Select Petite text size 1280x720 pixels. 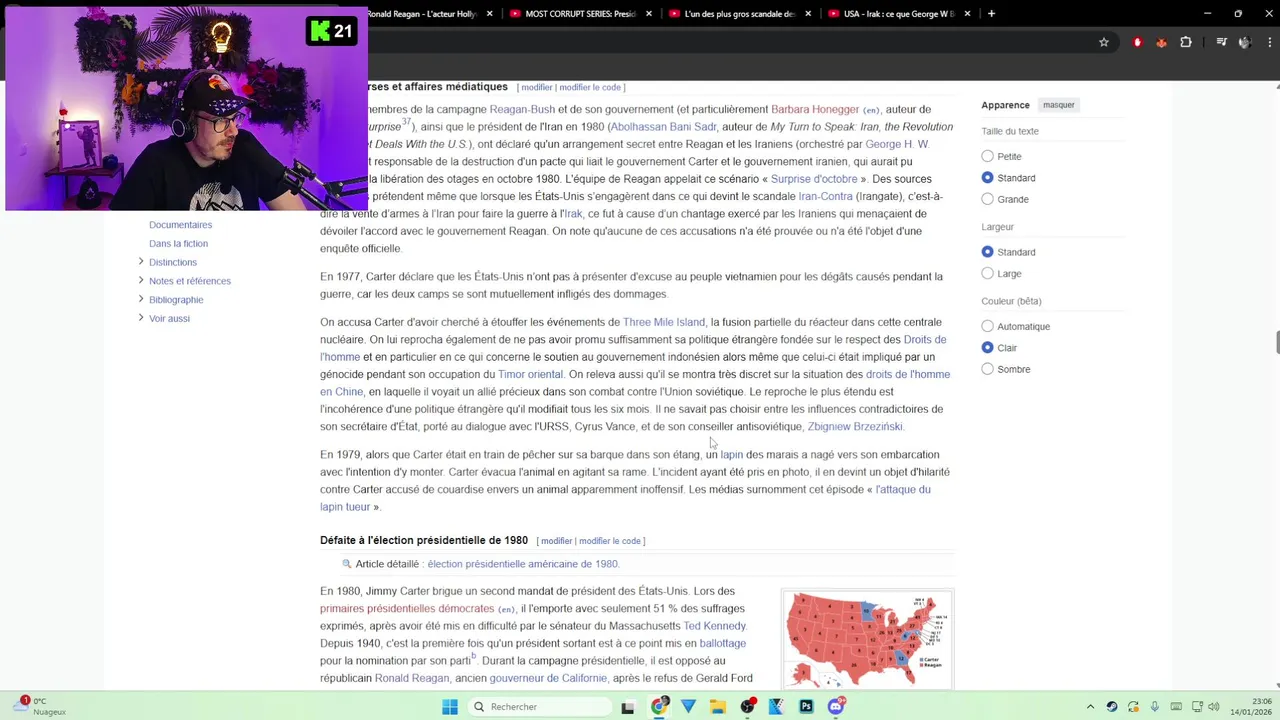(x=987, y=156)
